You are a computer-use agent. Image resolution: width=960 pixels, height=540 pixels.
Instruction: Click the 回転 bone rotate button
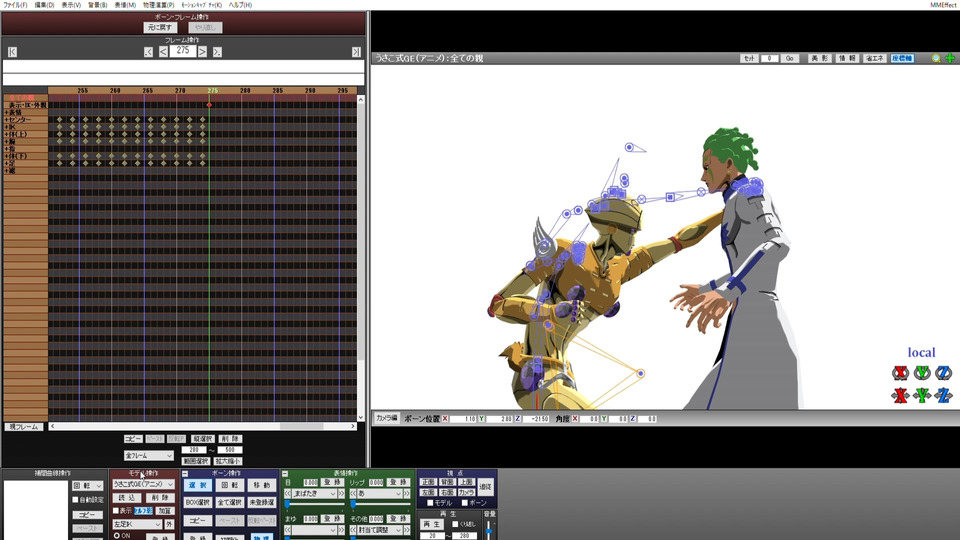click(x=230, y=486)
